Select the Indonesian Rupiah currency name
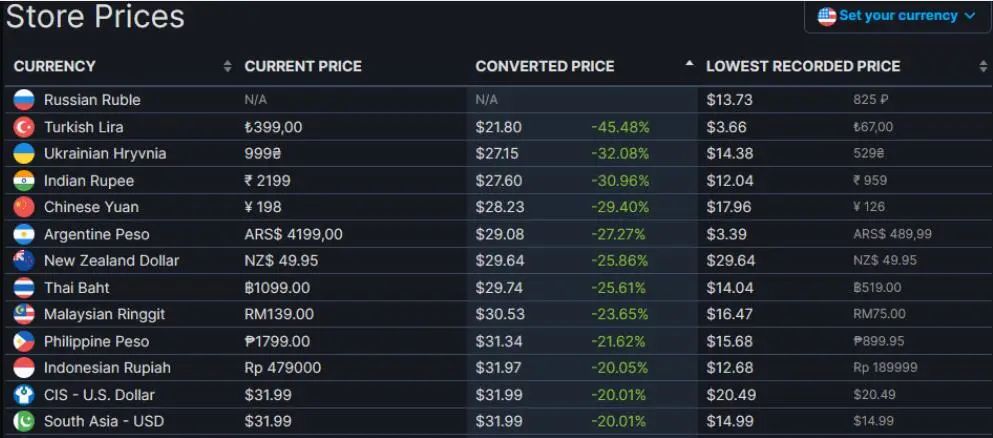This screenshot has width=993, height=438. [x=107, y=368]
